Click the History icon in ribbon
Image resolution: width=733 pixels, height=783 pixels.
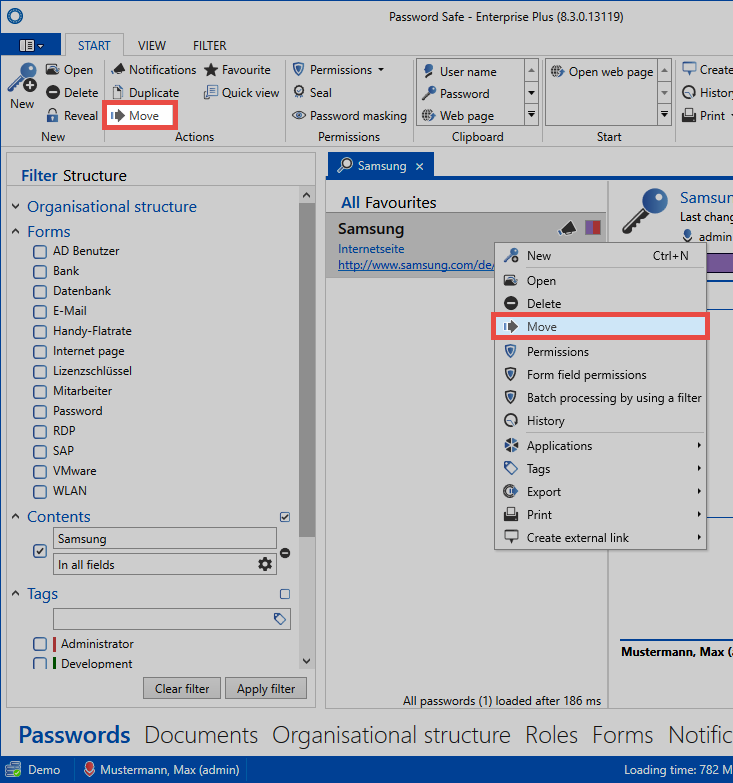pos(689,92)
